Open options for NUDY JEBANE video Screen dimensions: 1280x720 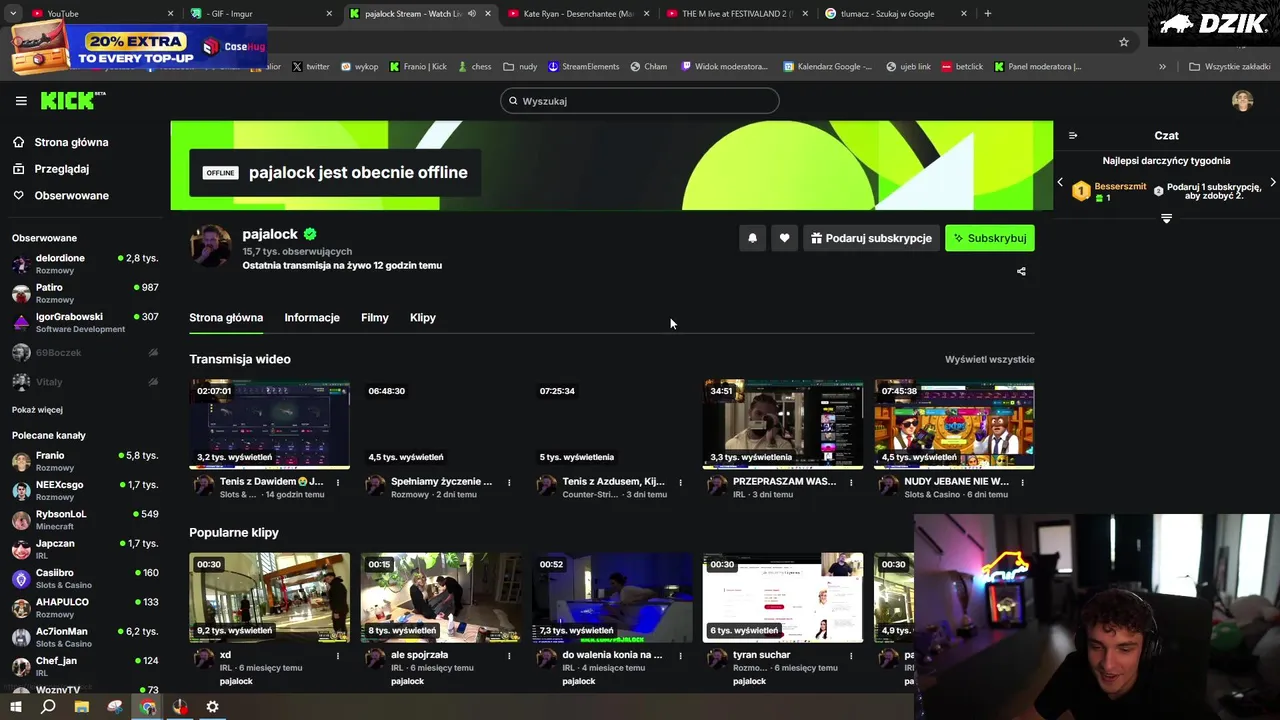click(x=1022, y=482)
